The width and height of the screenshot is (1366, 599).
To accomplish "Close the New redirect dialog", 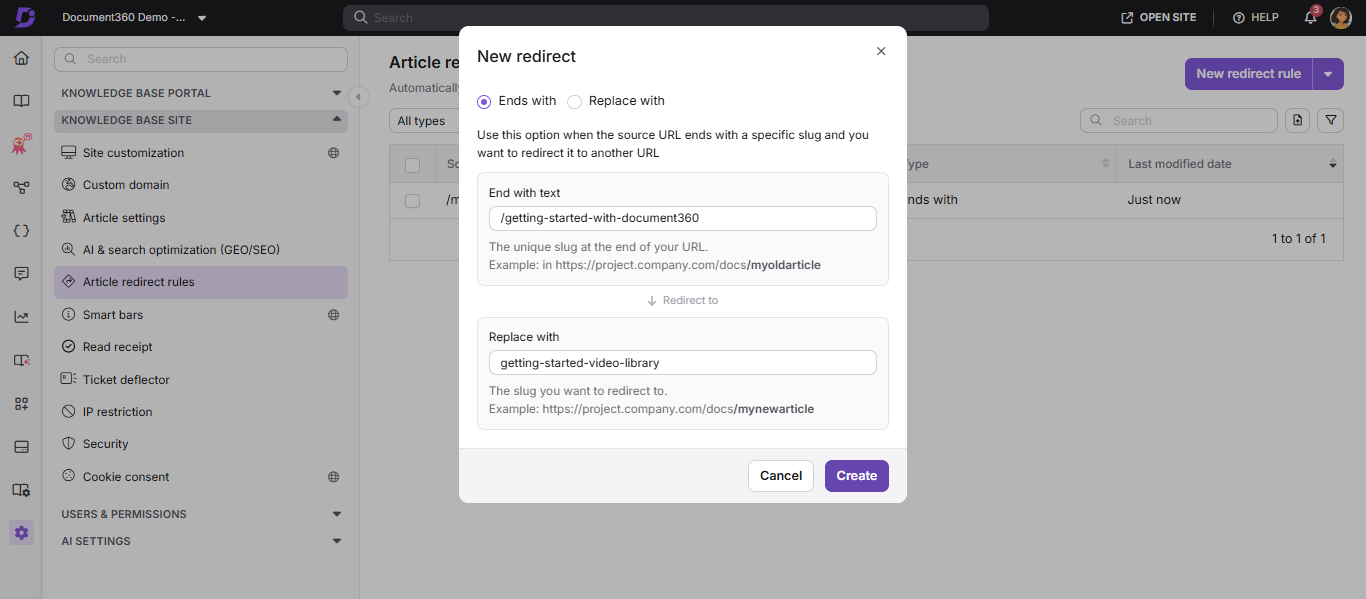I will click(881, 51).
